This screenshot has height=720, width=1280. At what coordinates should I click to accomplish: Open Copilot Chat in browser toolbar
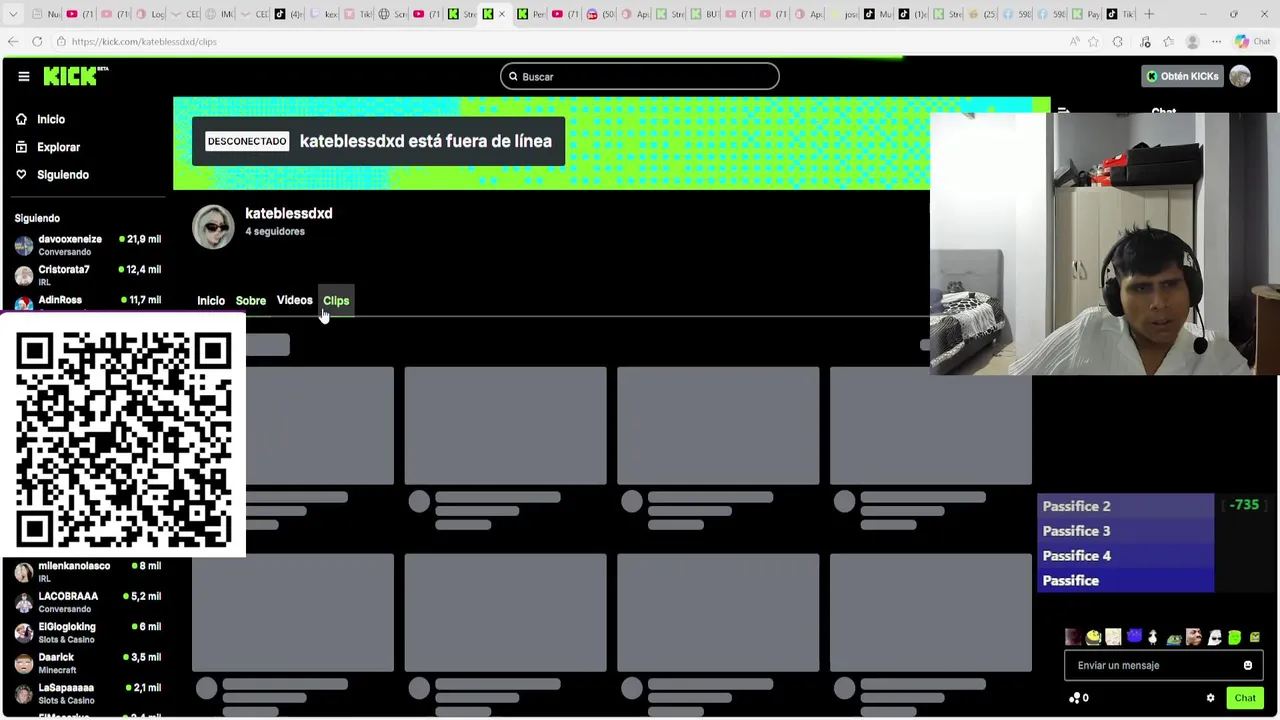point(1251,42)
